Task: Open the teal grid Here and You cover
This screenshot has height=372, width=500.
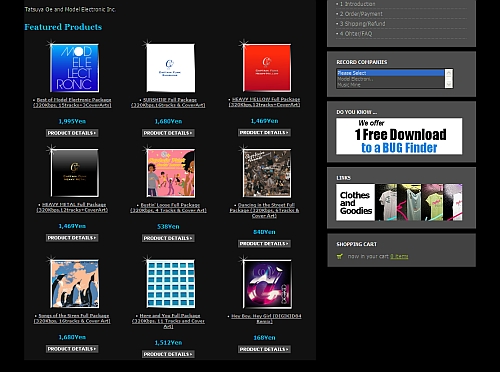Action: coord(171,284)
